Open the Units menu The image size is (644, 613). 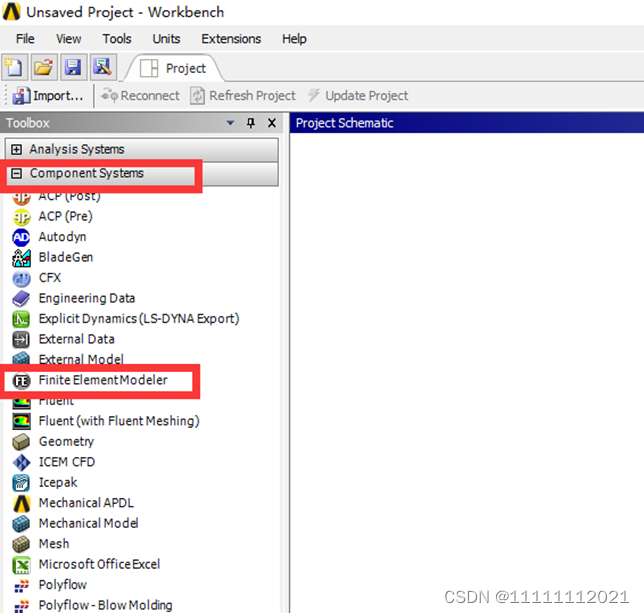166,39
